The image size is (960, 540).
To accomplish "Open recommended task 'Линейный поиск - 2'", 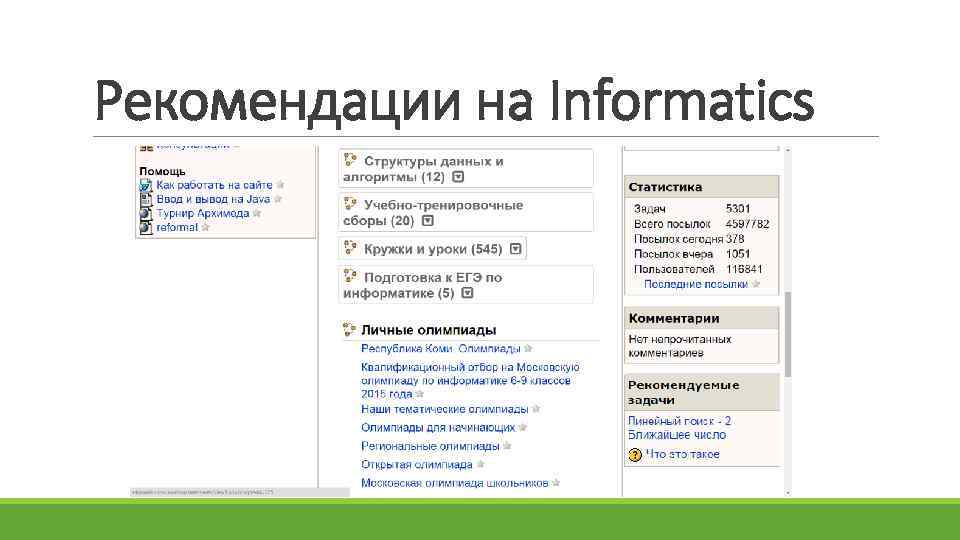I will pos(680,421).
